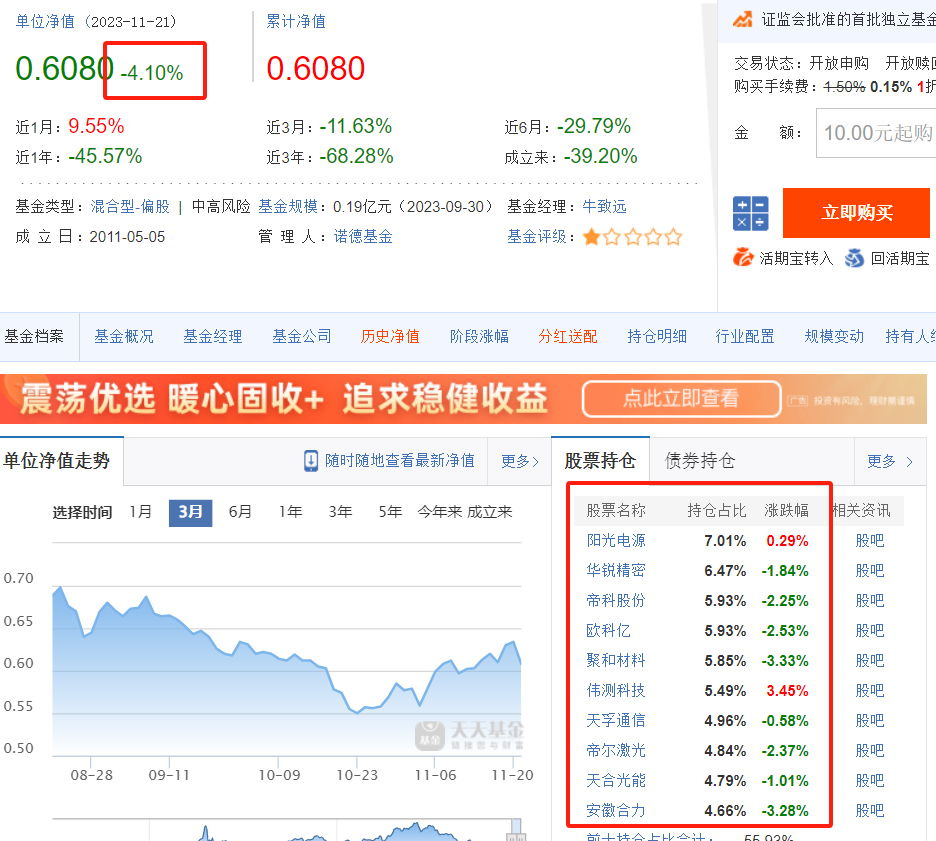Open 股吧 link in the 伟测科技 row
Screen dimensions: 936x841
coord(870,691)
